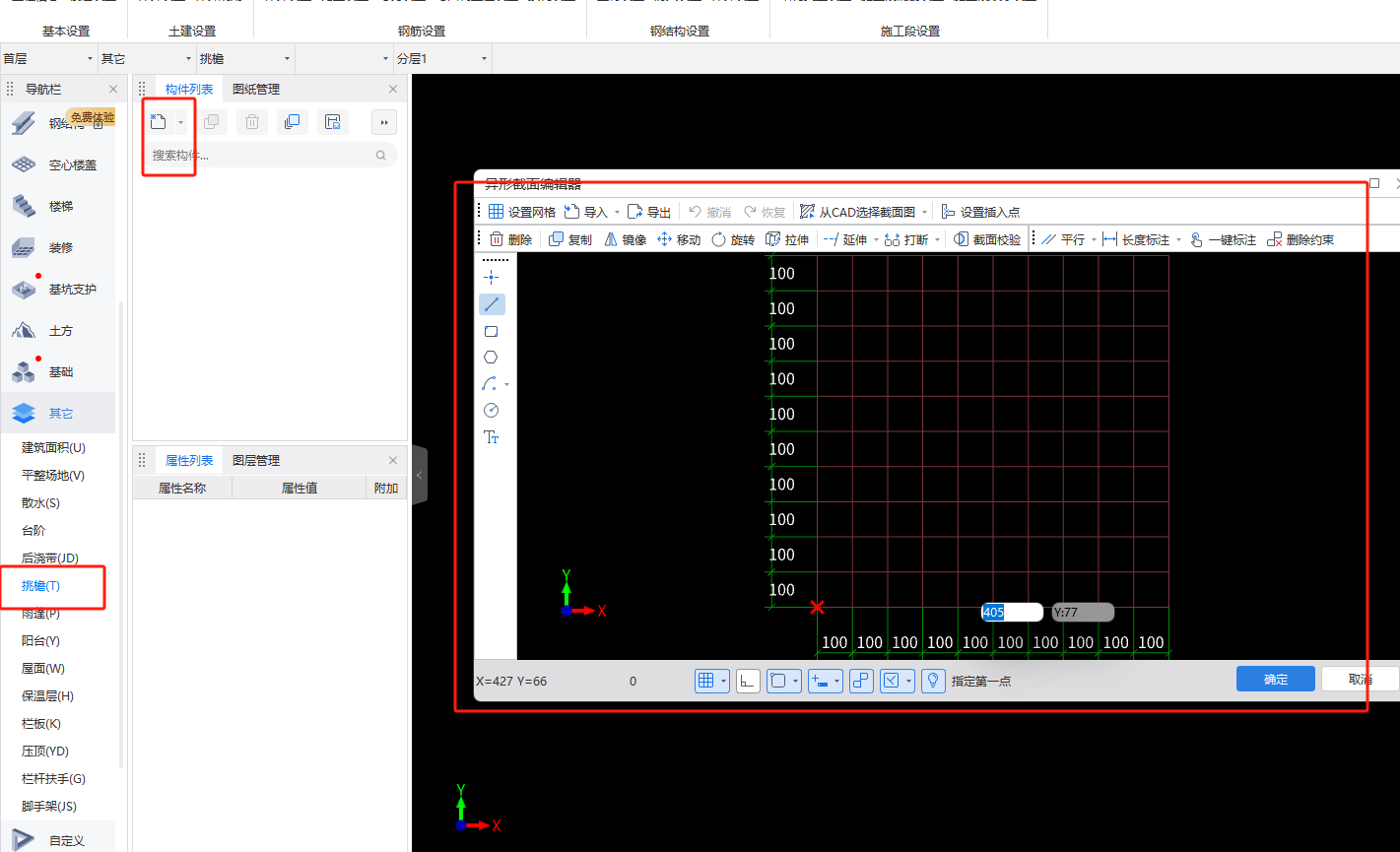Select the 镜像 mirror tool
1400x852 pixels.
[625, 239]
